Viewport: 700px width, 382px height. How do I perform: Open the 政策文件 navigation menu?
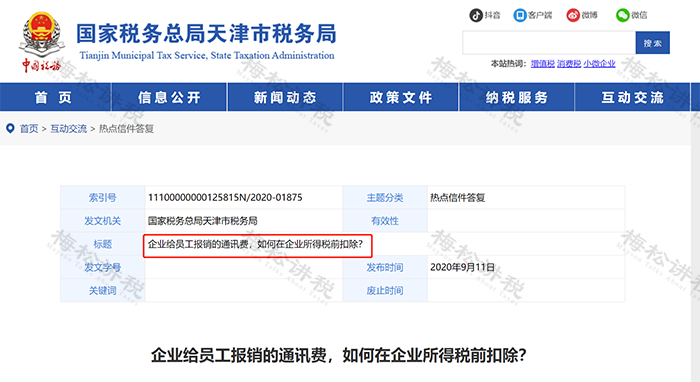401,97
